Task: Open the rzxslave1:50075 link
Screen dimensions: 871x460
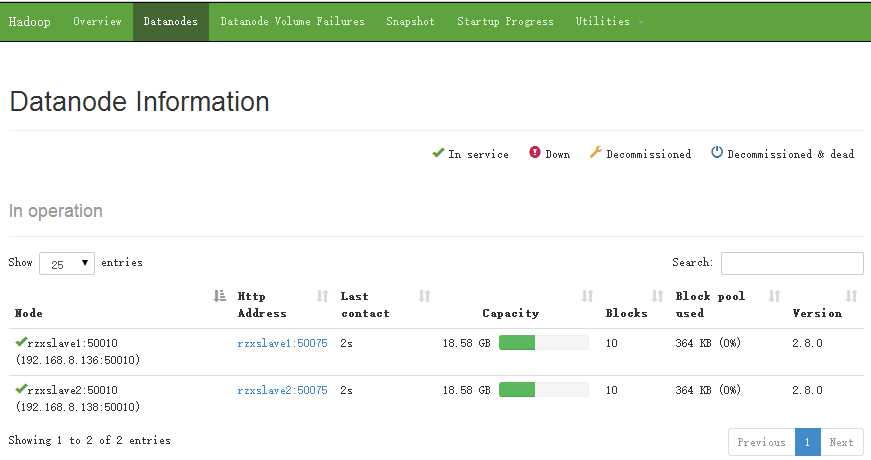Action: (282, 343)
